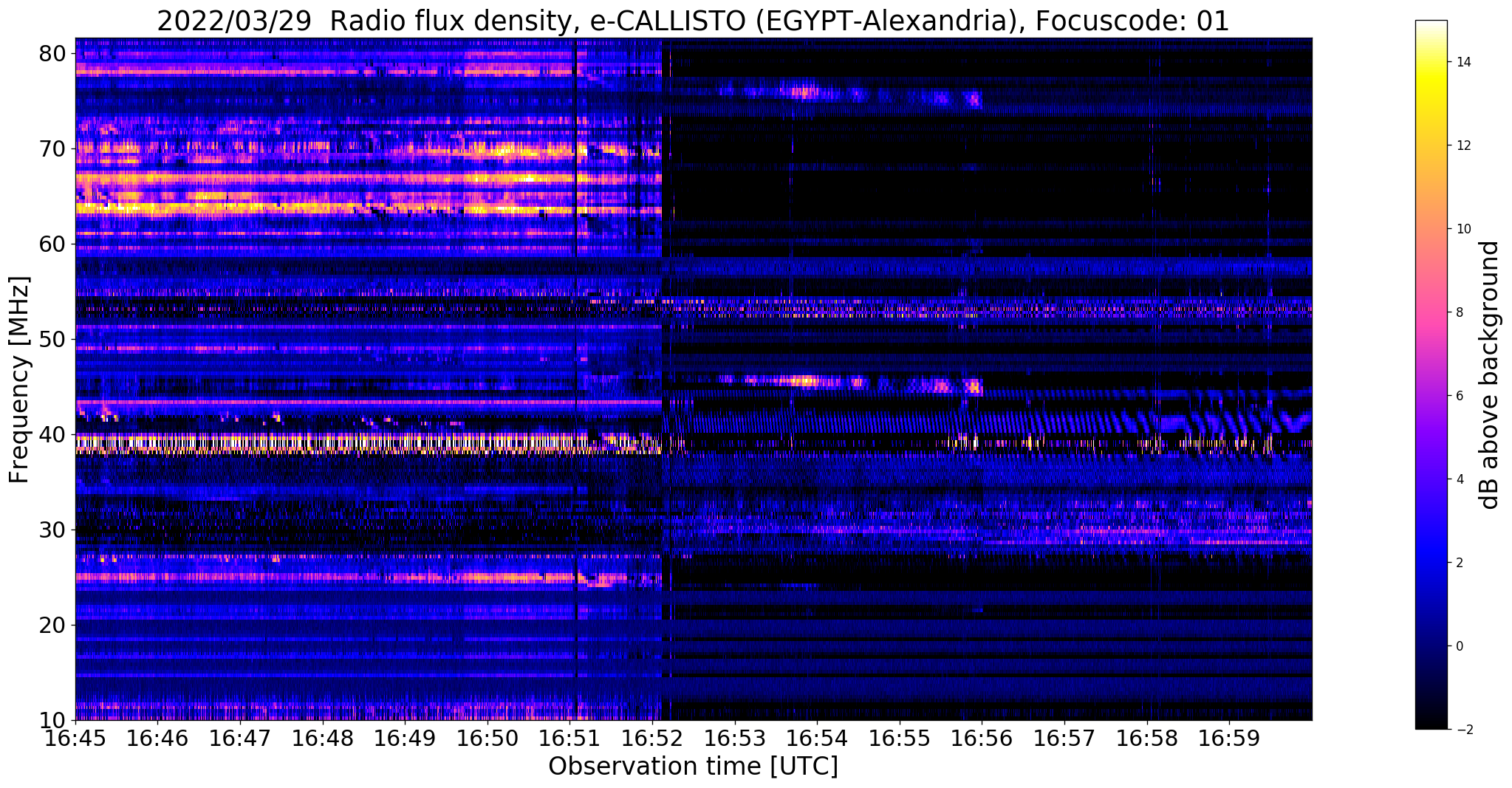Click the 'dB above background' colorbar label
The height and width of the screenshot is (788, 1512).
click(1490, 374)
